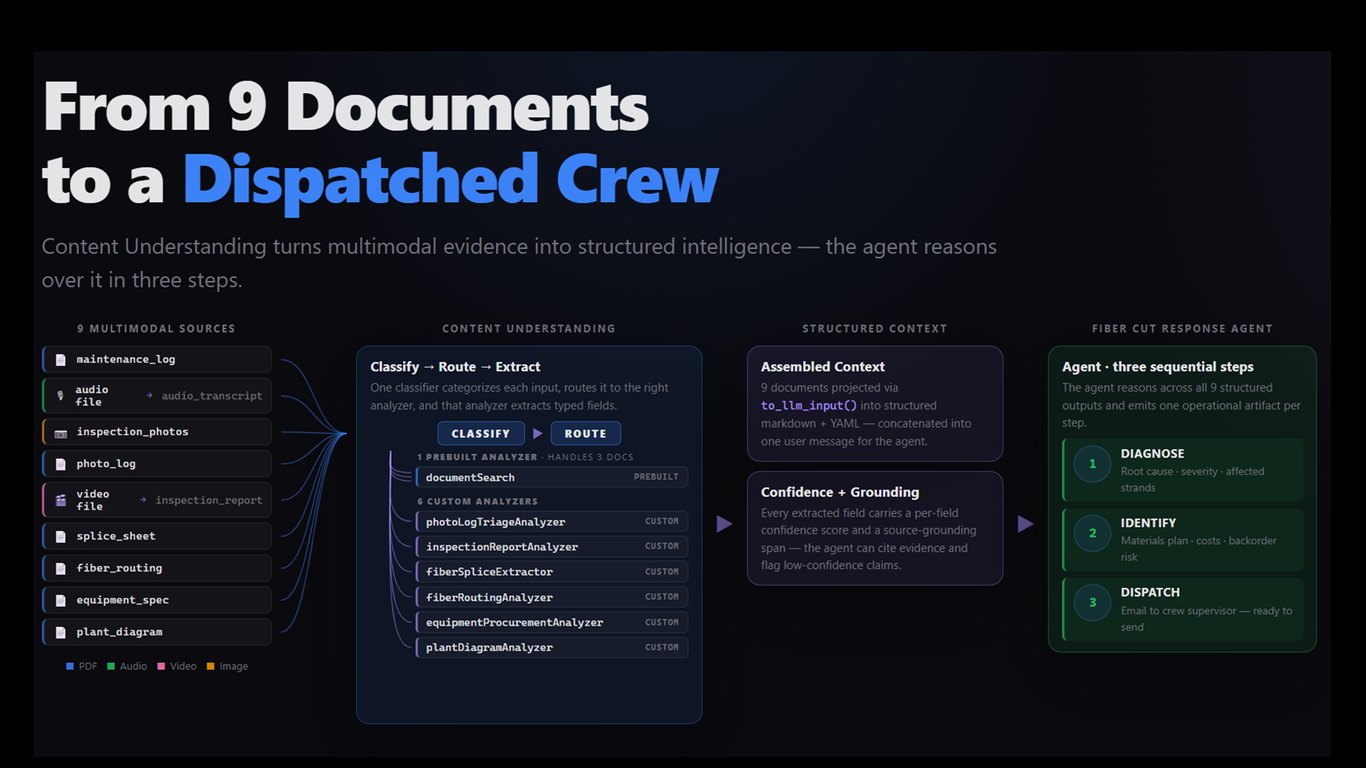Screen dimensions: 1366x768
Task: Select the plantDiagramAnalyzer row
Action: point(552,647)
